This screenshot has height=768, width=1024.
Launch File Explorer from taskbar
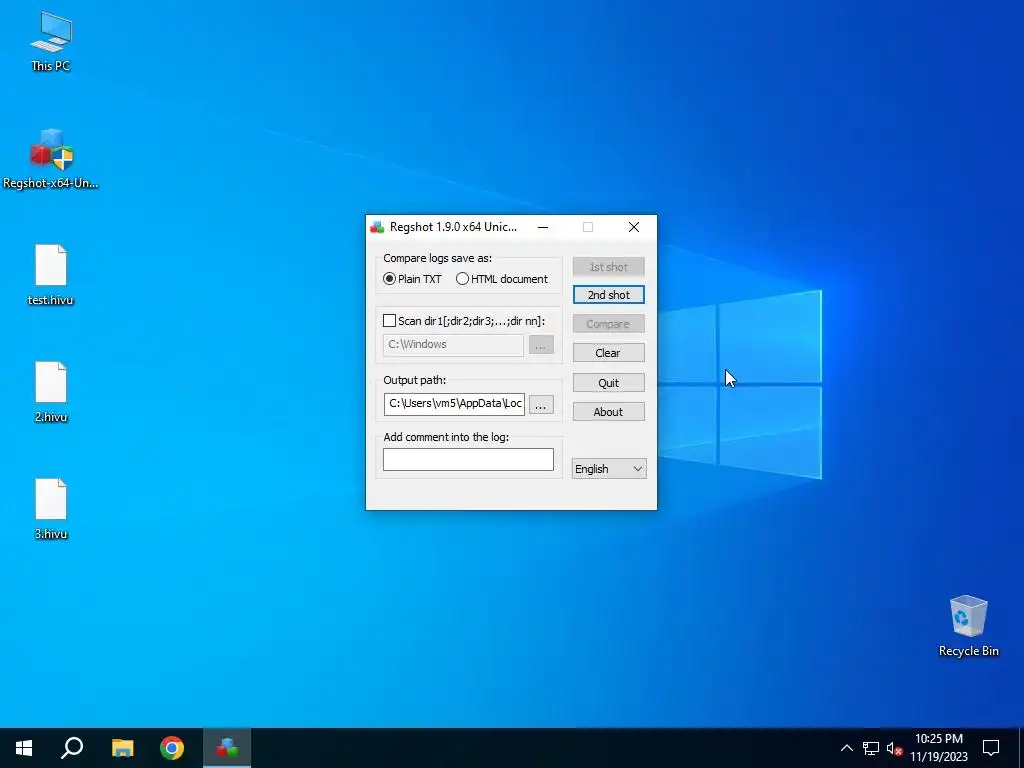(x=122, y=748)
